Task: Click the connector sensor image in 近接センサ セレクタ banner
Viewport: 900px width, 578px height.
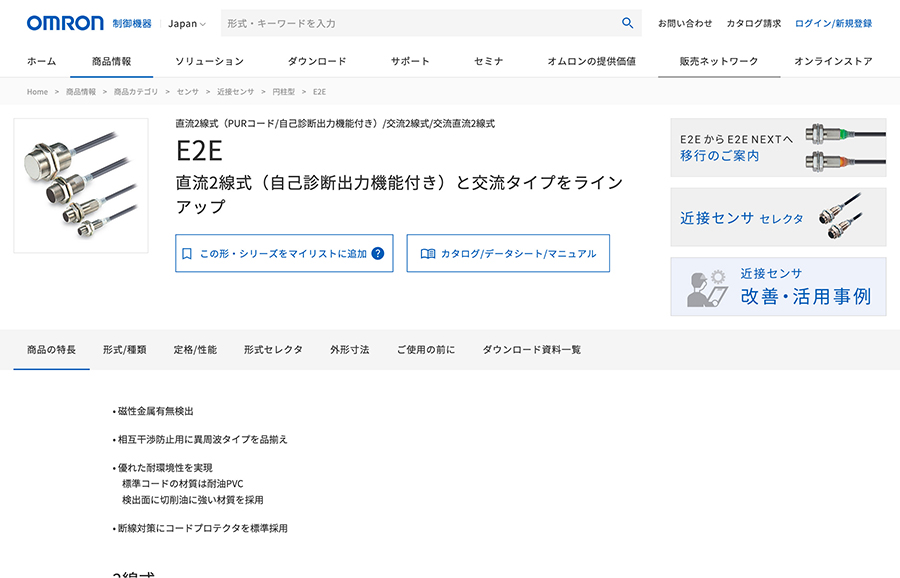Action: click(x=845, y=217)
